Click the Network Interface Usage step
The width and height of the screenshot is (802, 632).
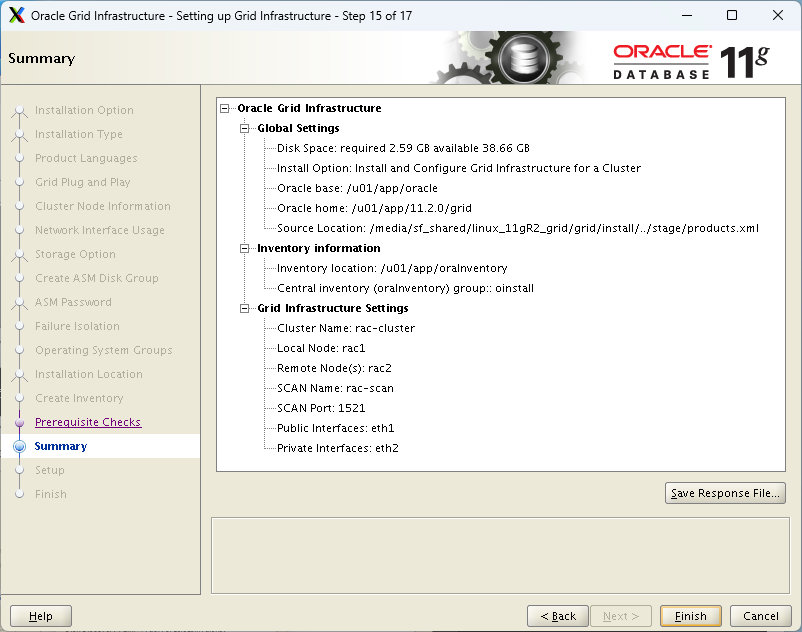(x=100, y=231)
